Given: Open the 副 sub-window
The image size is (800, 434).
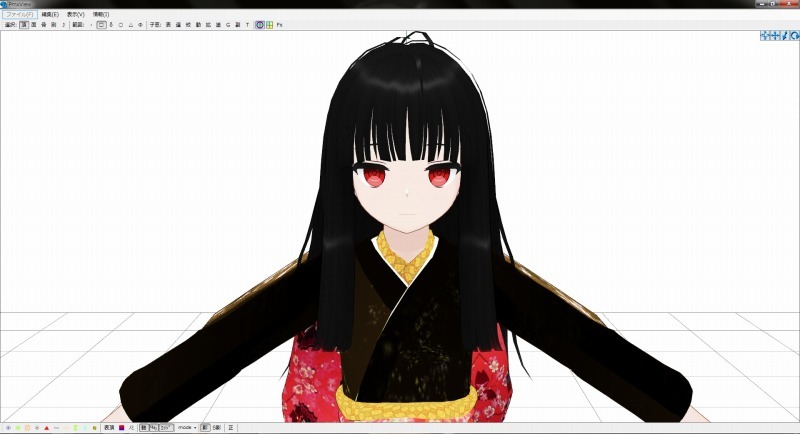Looking at the screenshot, I should (238, 24).
